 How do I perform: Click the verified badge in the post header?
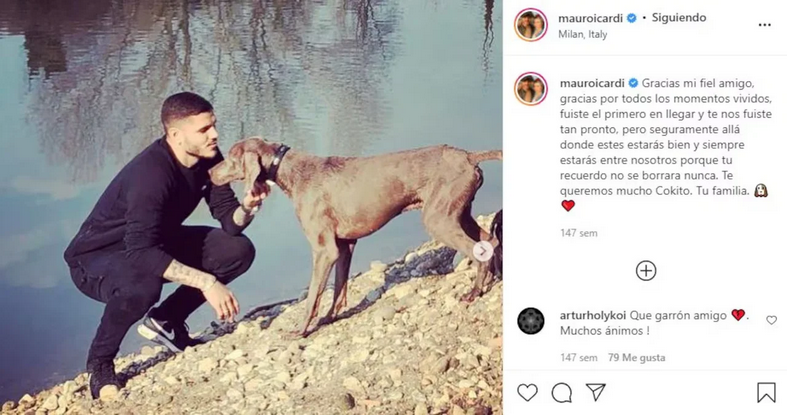[x=631, y=18]
